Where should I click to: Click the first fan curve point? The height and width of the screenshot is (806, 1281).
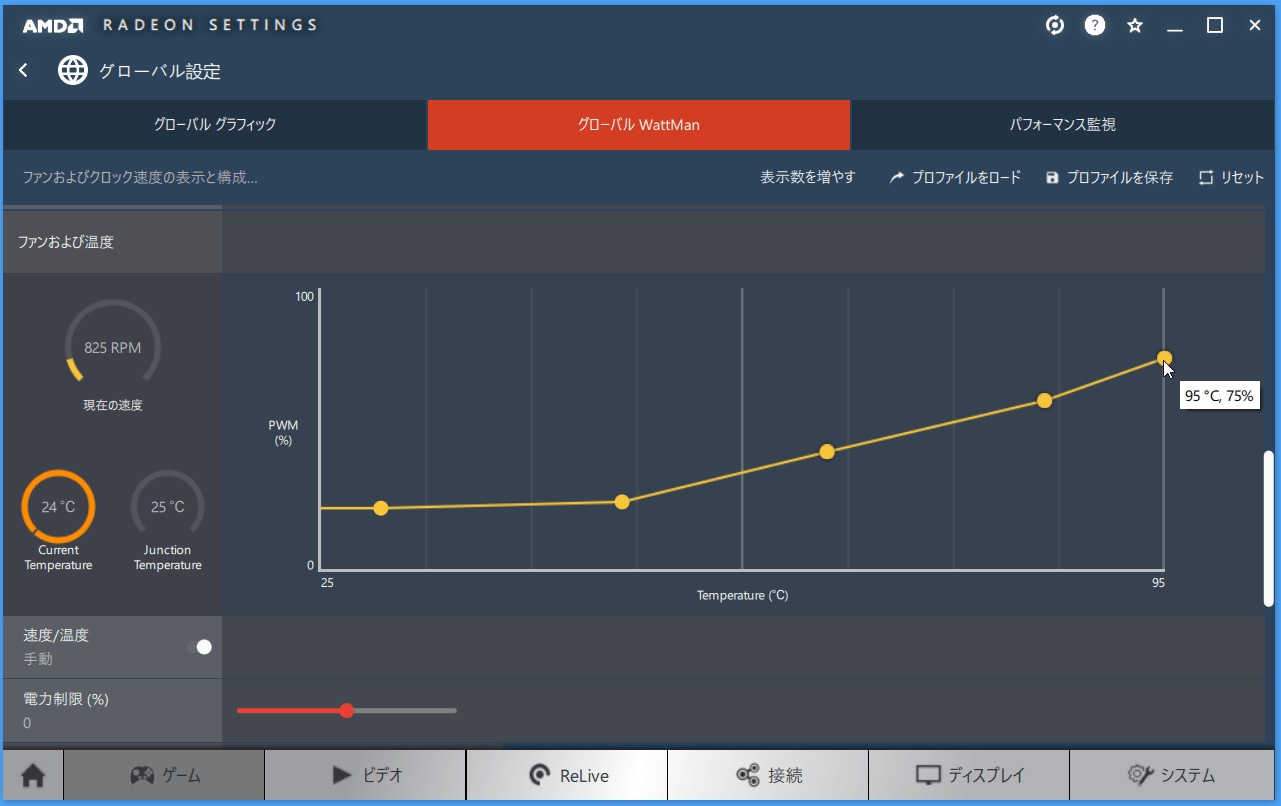pyautogui.click(x=381, y=508)
